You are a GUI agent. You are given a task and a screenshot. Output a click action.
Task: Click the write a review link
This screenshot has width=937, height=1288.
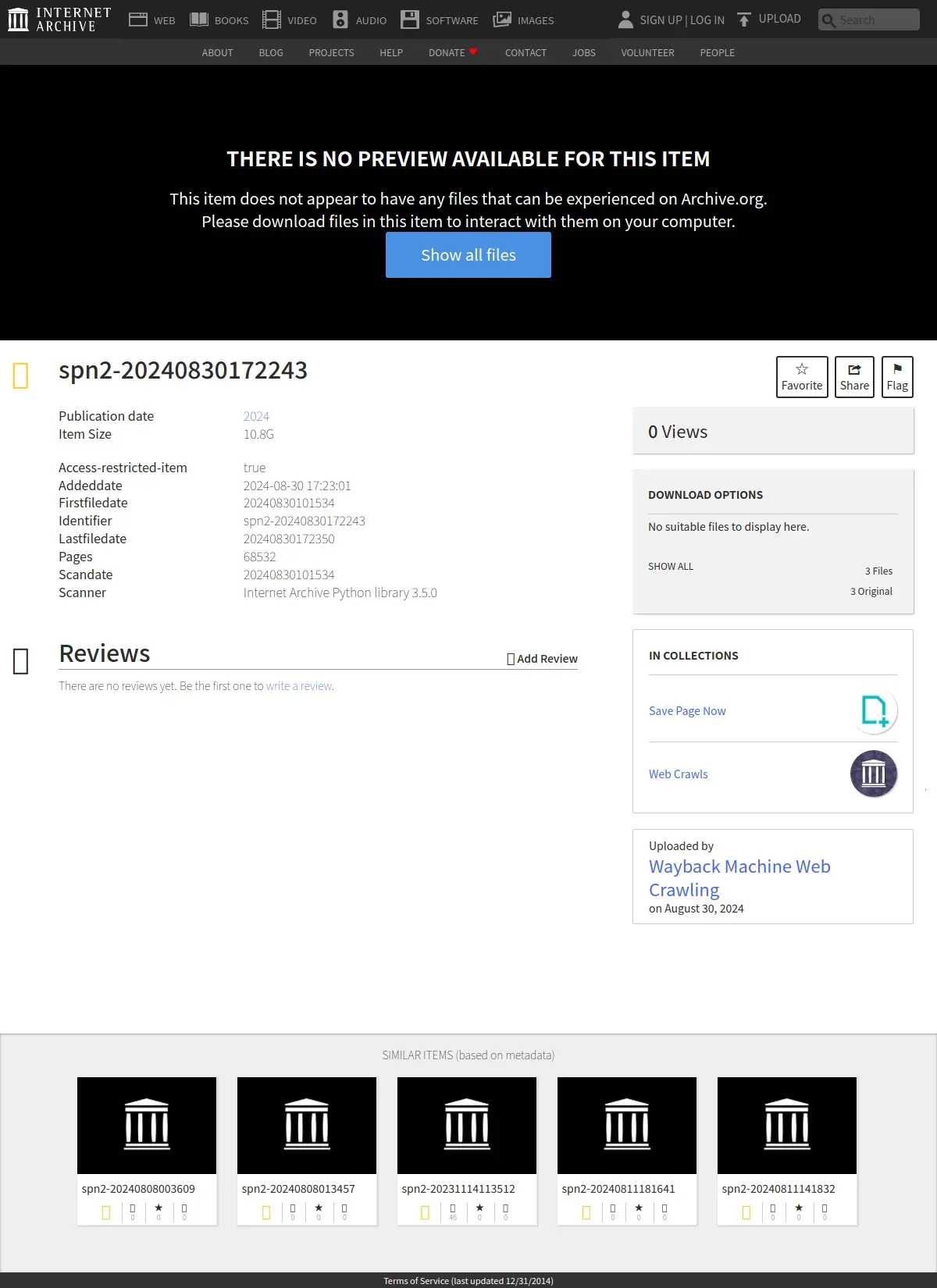(x=299, y=686)
